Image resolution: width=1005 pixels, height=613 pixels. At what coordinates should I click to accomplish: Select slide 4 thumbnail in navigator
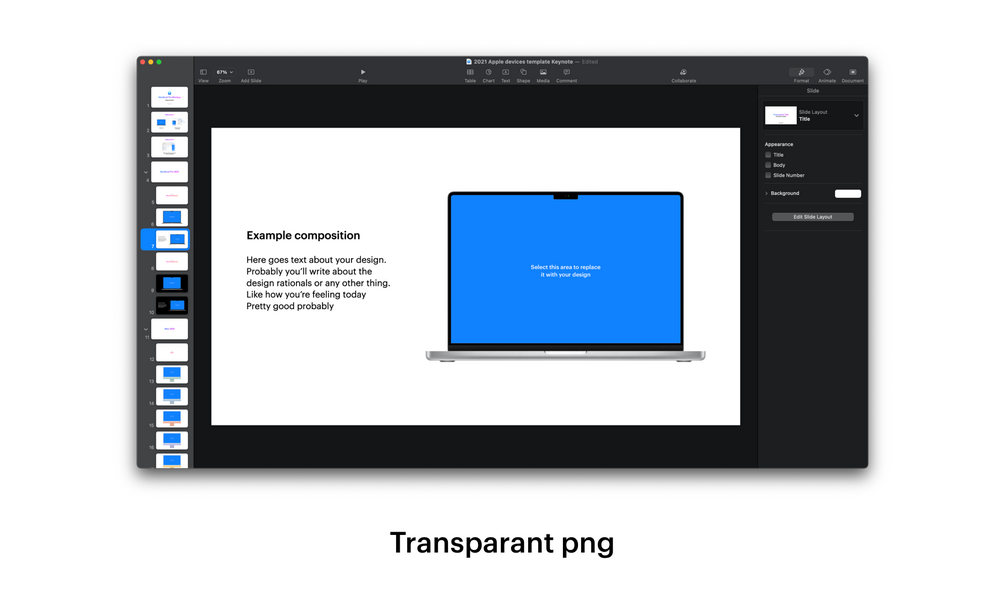(169, 172)
